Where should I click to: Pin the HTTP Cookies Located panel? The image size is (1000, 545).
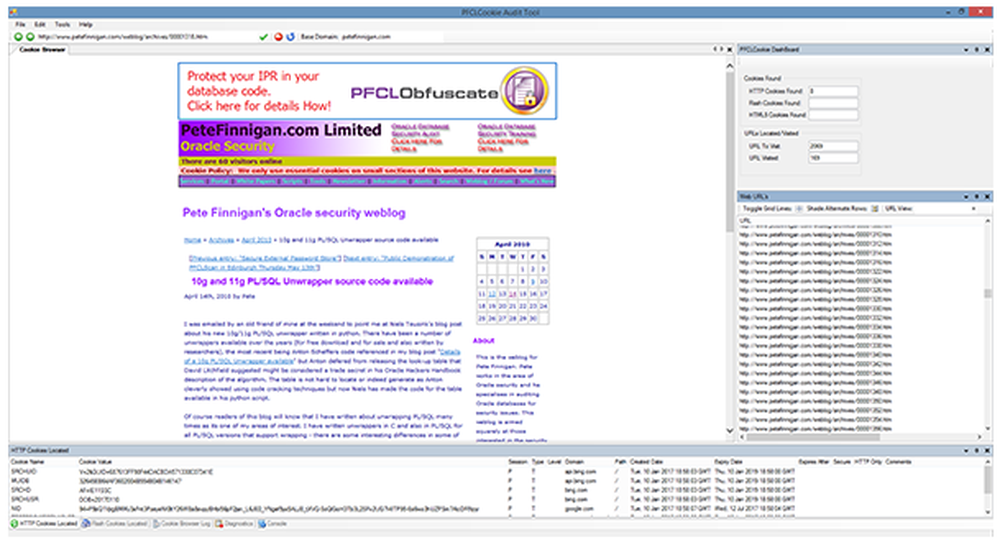976,450
